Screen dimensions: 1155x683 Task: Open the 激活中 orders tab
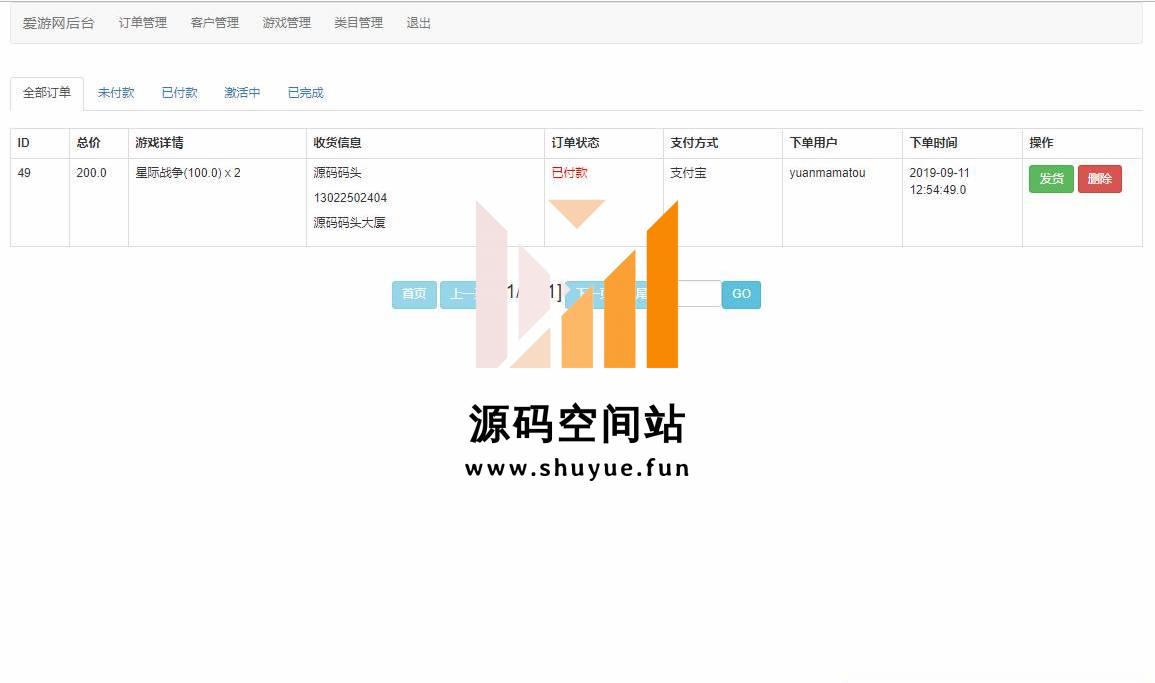click(242, 93)
